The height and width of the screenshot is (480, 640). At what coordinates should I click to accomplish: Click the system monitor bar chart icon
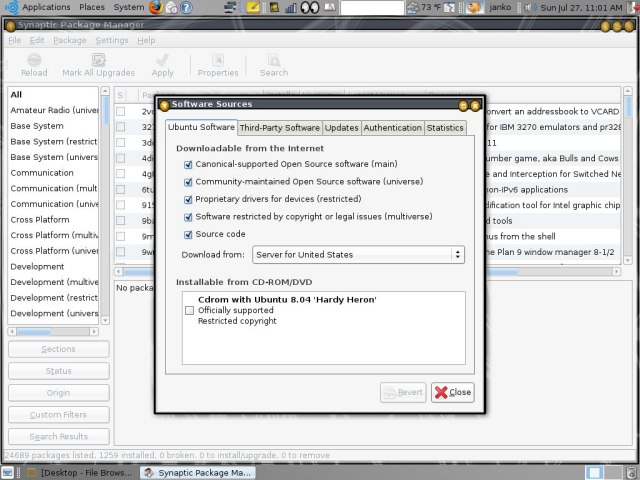coord(291,7)
